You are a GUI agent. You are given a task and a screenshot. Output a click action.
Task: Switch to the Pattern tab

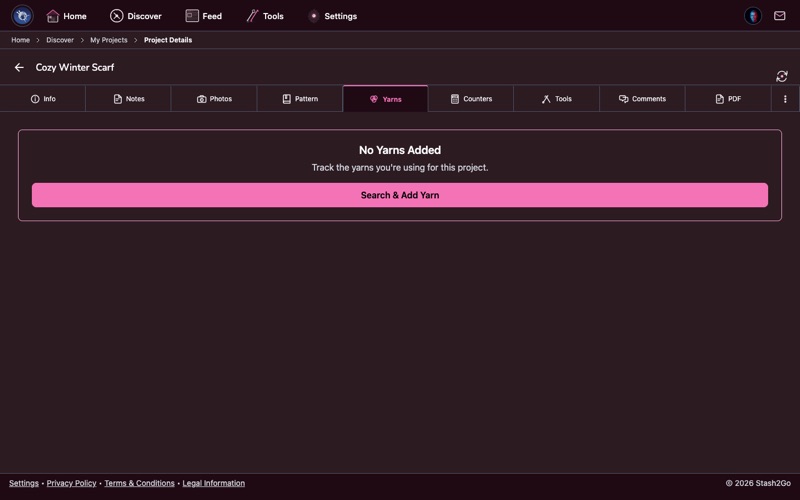tap(300, 99)
